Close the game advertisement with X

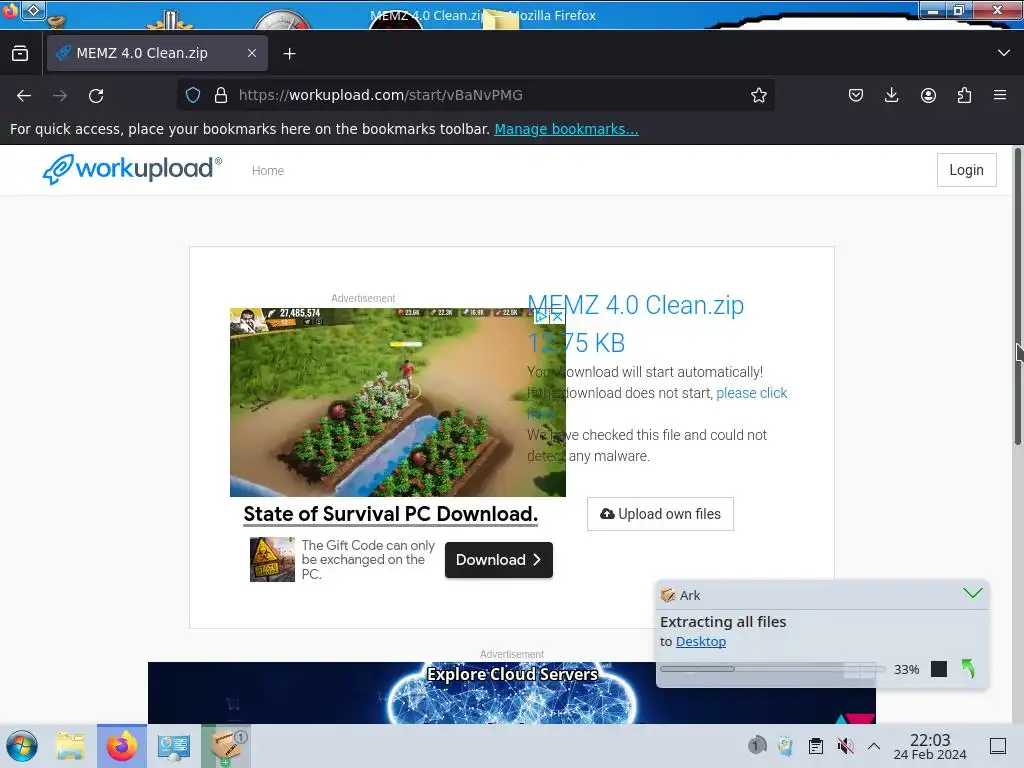557,317
